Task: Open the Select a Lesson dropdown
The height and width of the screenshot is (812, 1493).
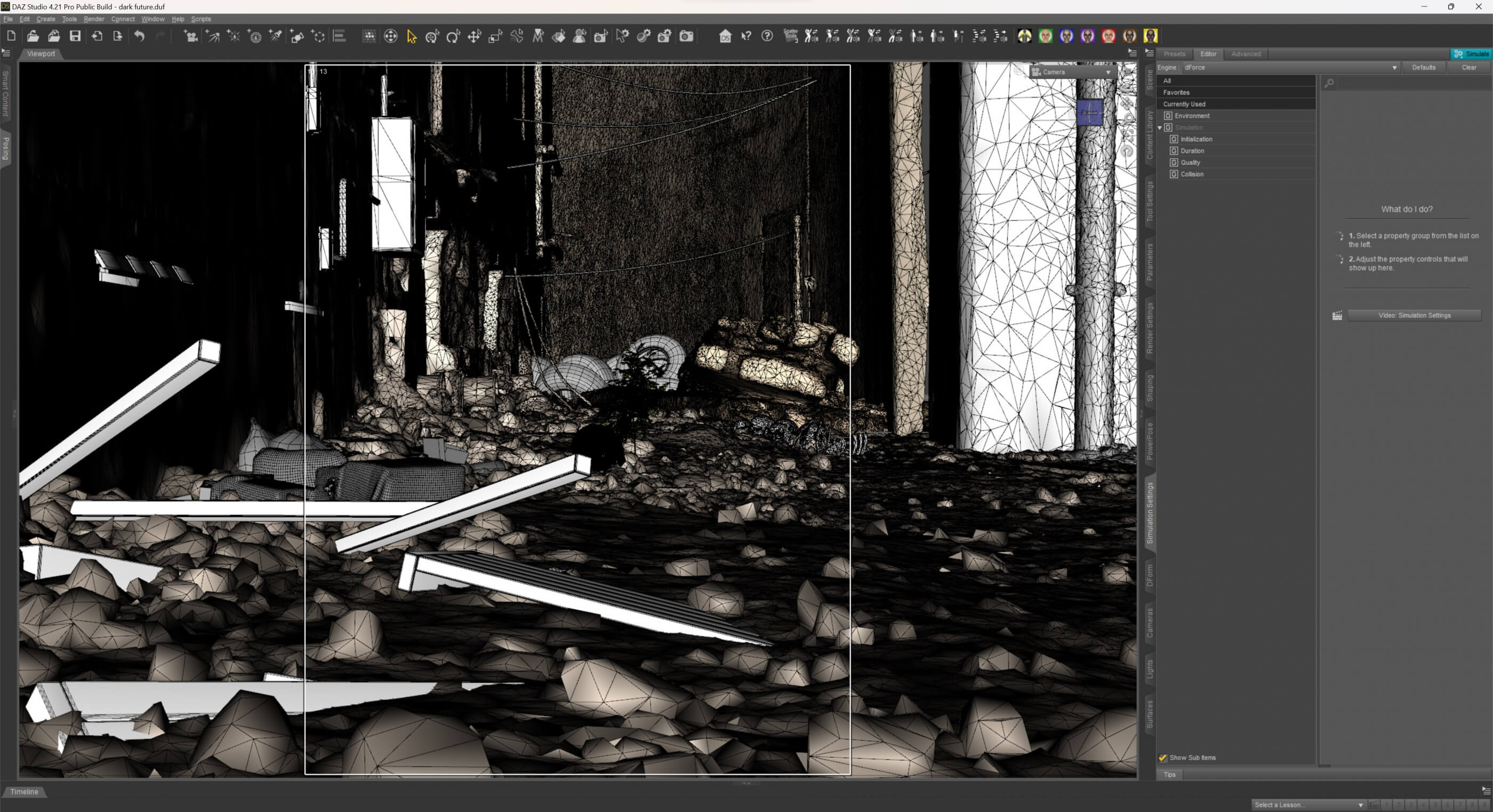Action: 1308,805
